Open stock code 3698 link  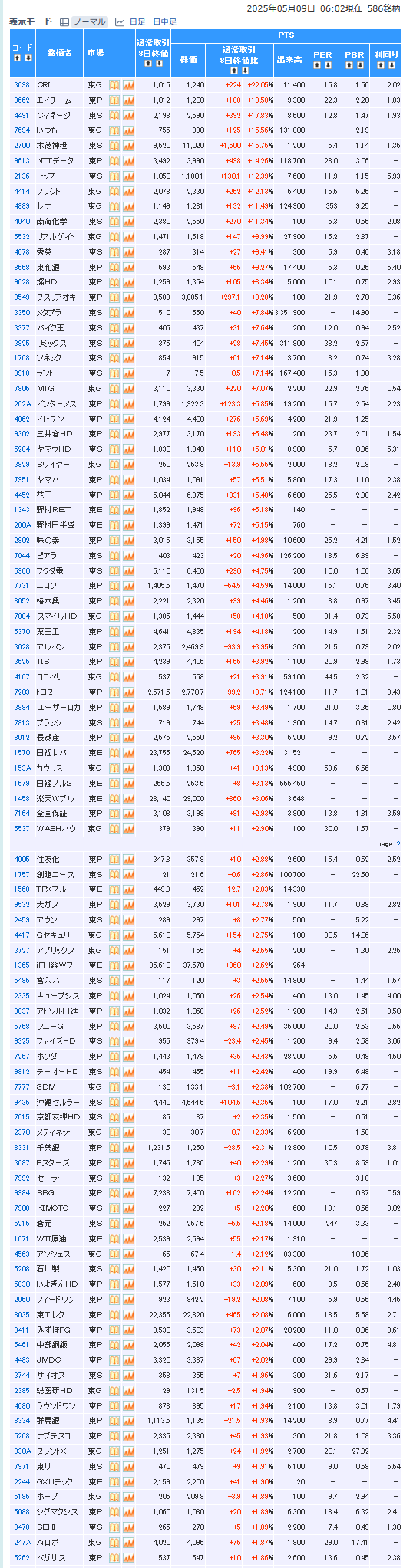[x=21, y=85]
